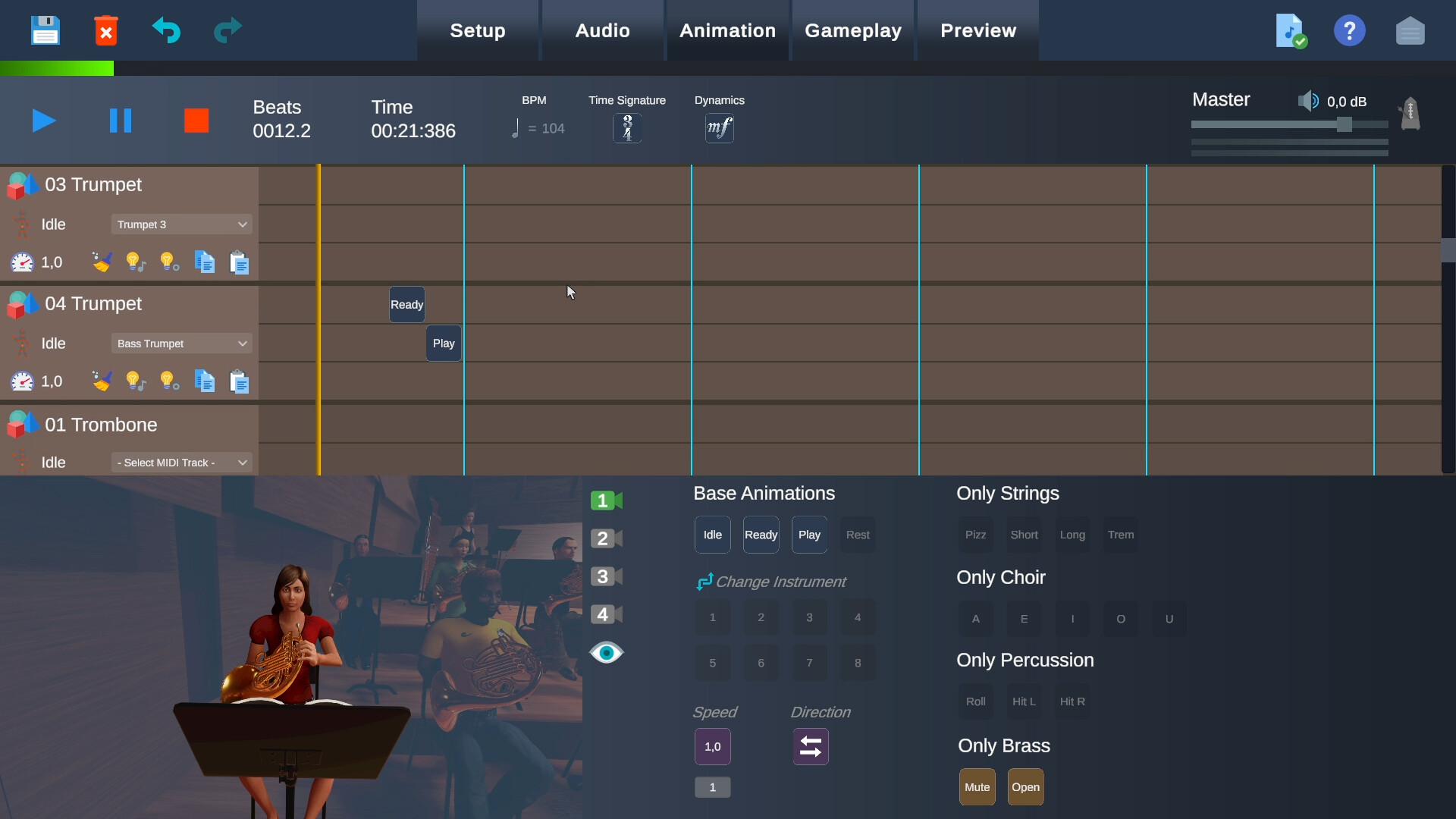The image size is (1456, 819).
Task: Open the music file status icon with green checkmark
Action: coord(1290,30)
